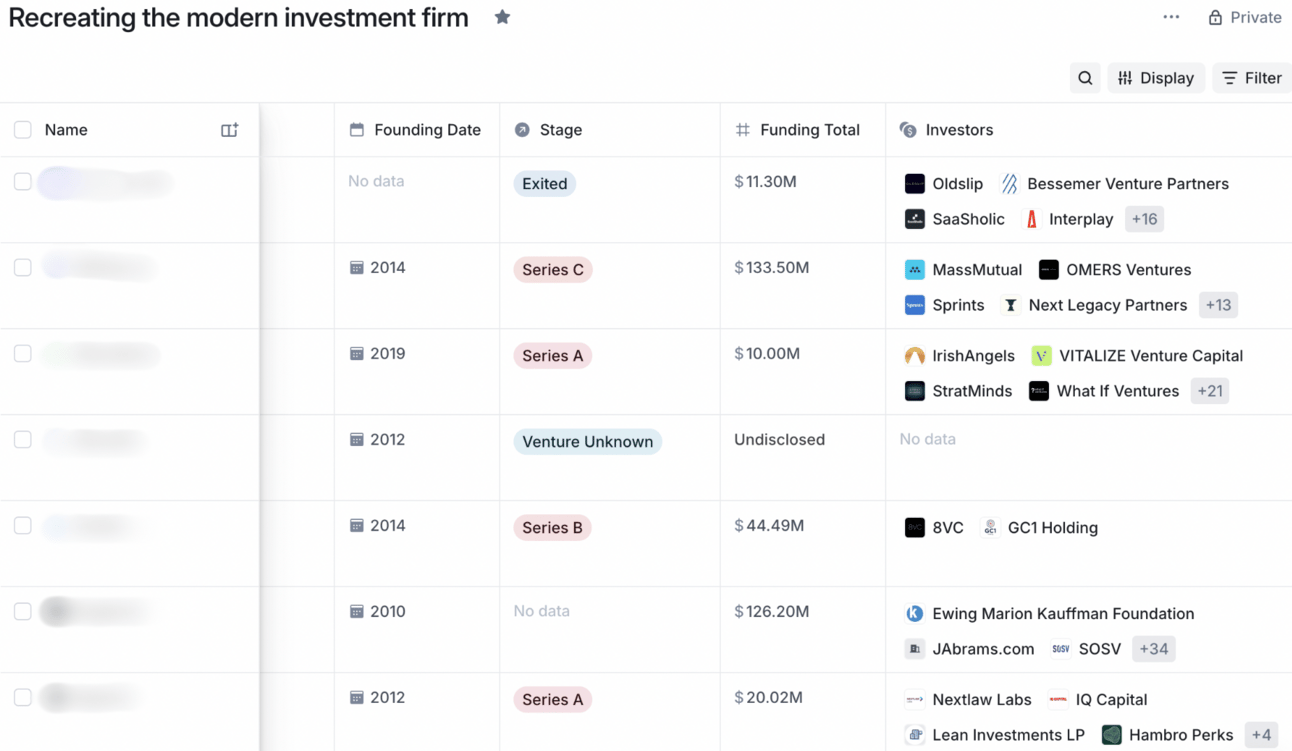Expand the +34 hidden investors badge
The height and width of the screenshot is (751, 1292).
pos(1153,649)
